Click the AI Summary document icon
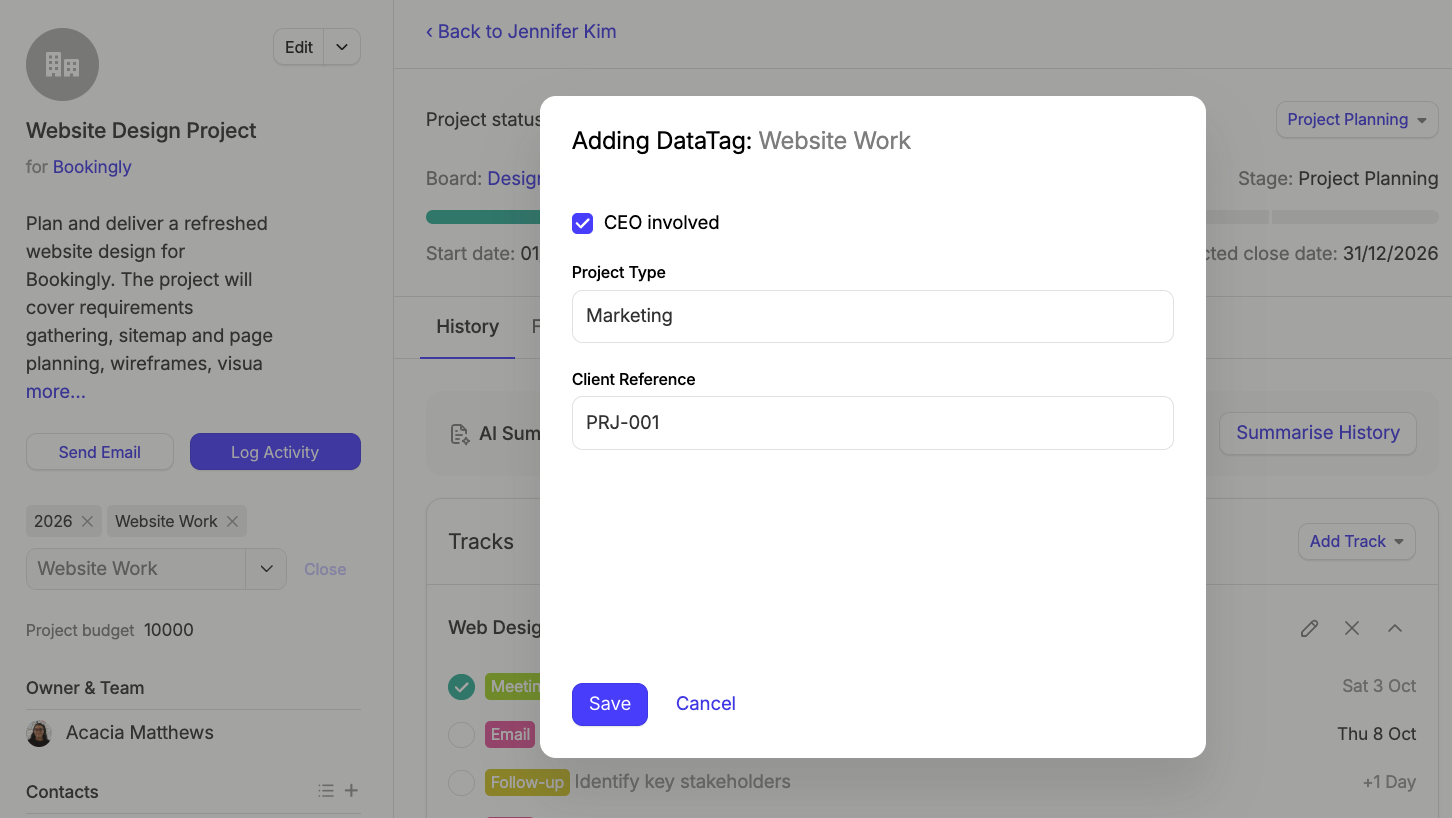Image resolution: width=1452 pixels, height=818 pixels. 460,433
